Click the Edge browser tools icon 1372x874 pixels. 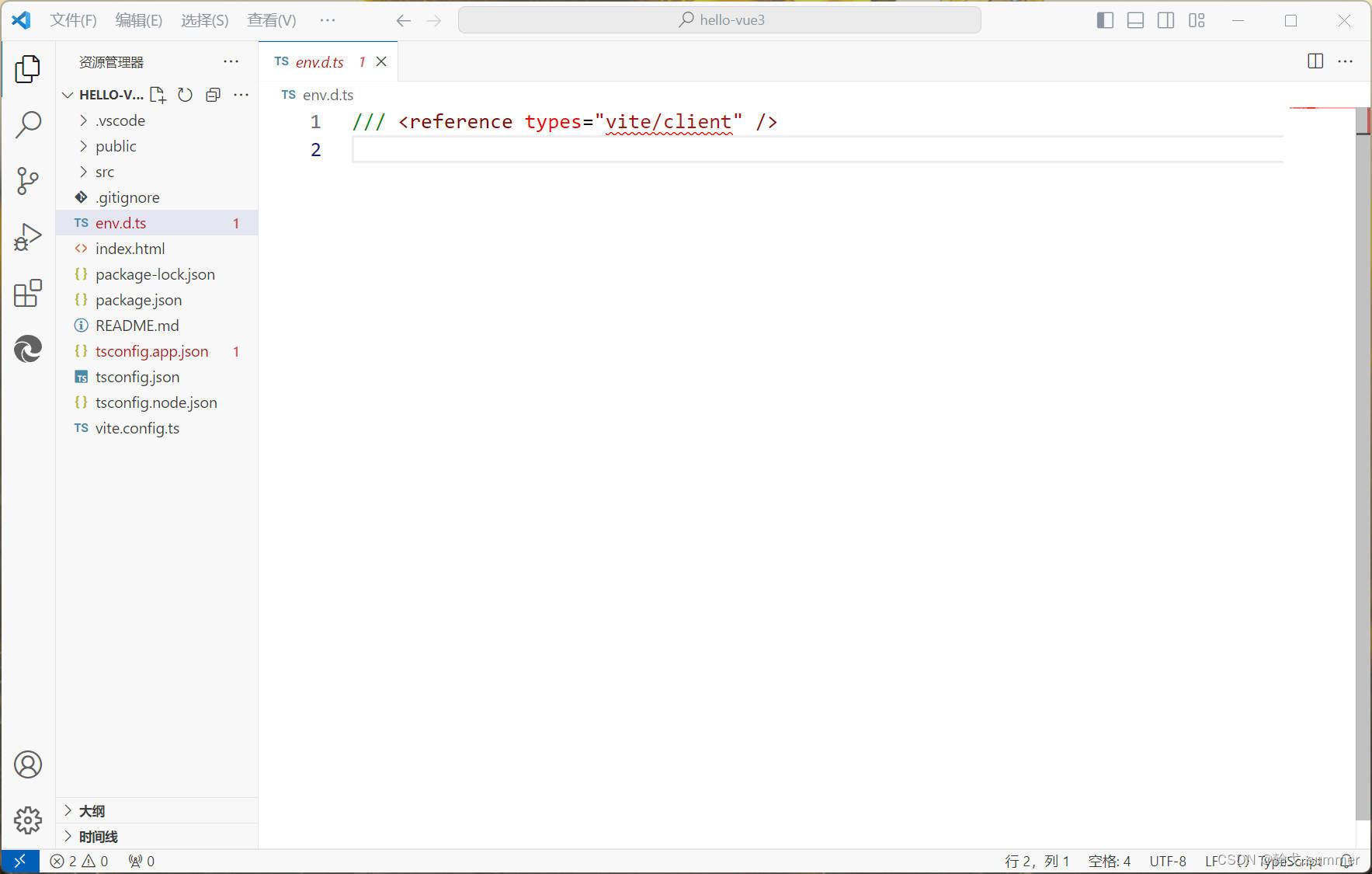coord(28,350)
